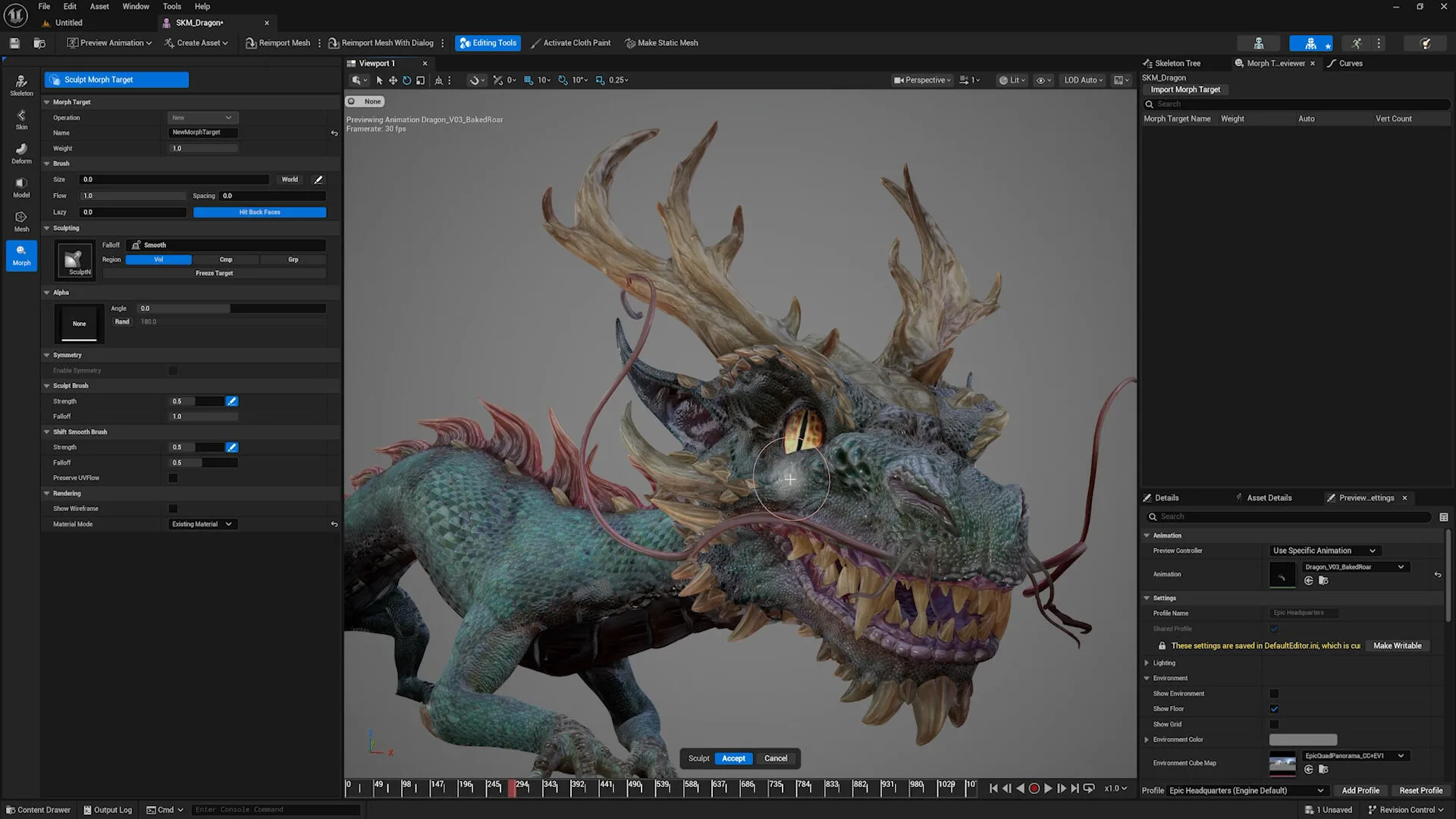
Task: Switch to the Curves tab
Action: pyautogui.click(x=1350, y=64)
